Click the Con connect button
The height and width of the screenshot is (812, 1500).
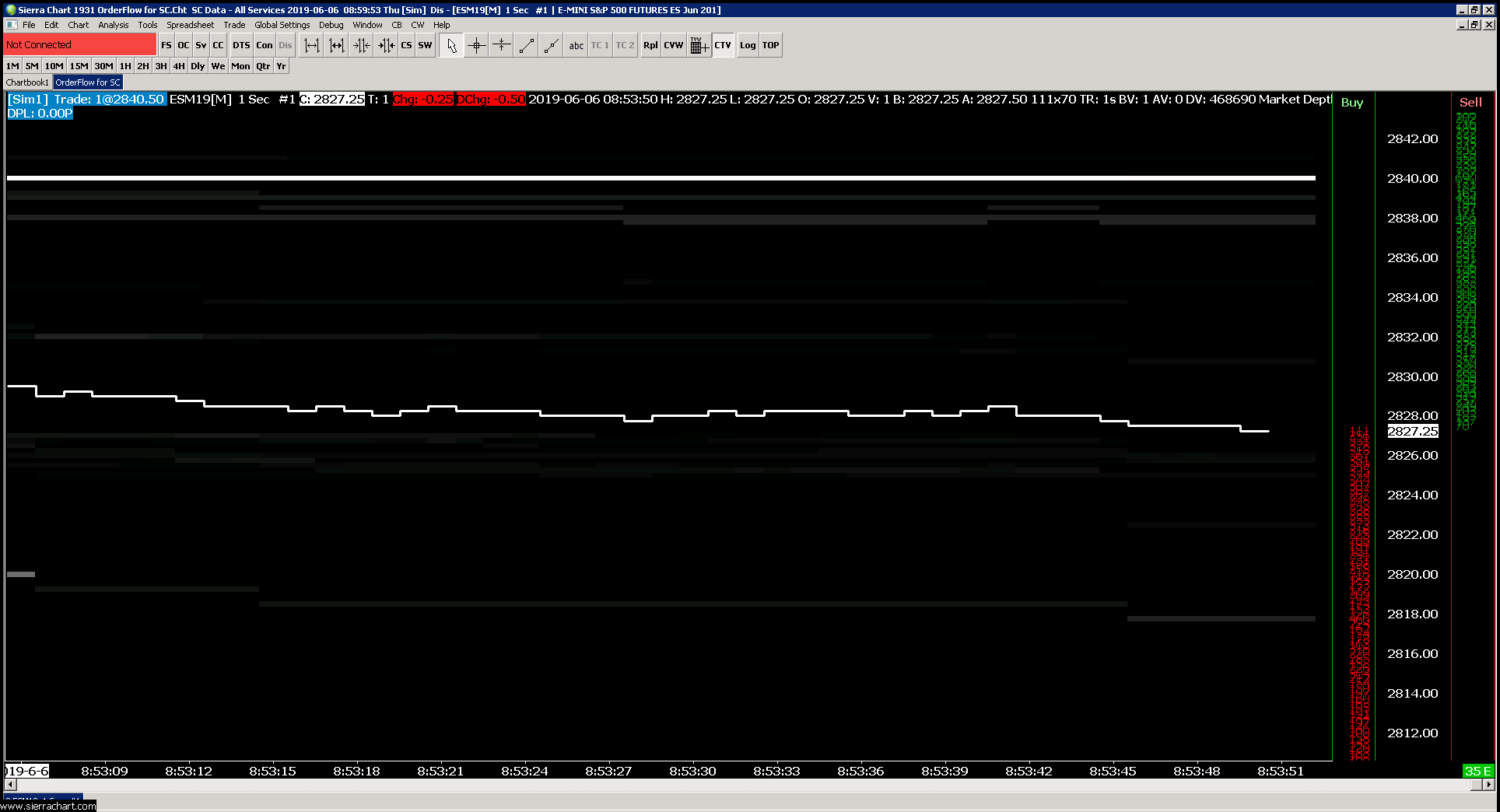tap(265, 46)
